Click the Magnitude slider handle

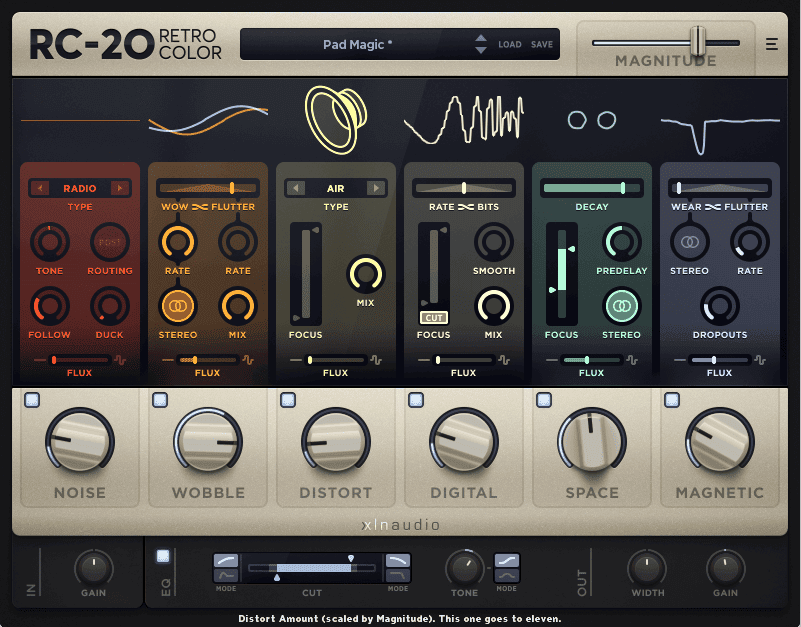click(x=698, y=41)
